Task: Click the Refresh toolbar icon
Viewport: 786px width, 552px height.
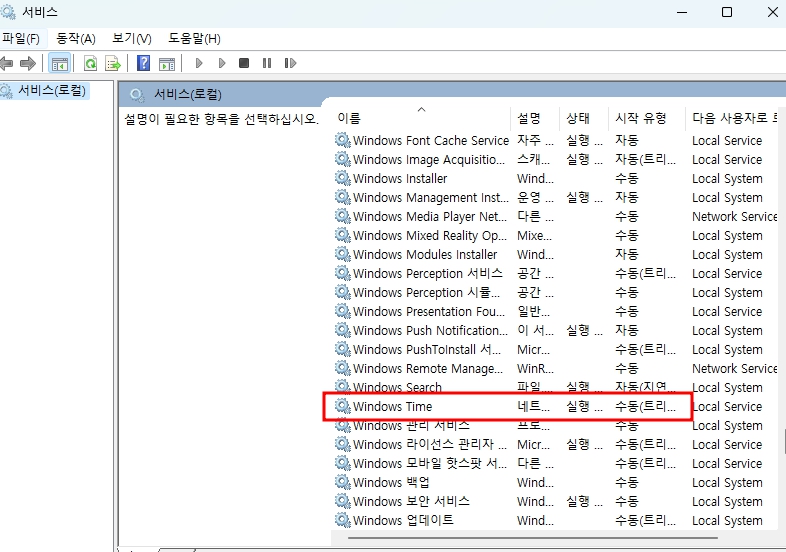Action: coord(90,64)
